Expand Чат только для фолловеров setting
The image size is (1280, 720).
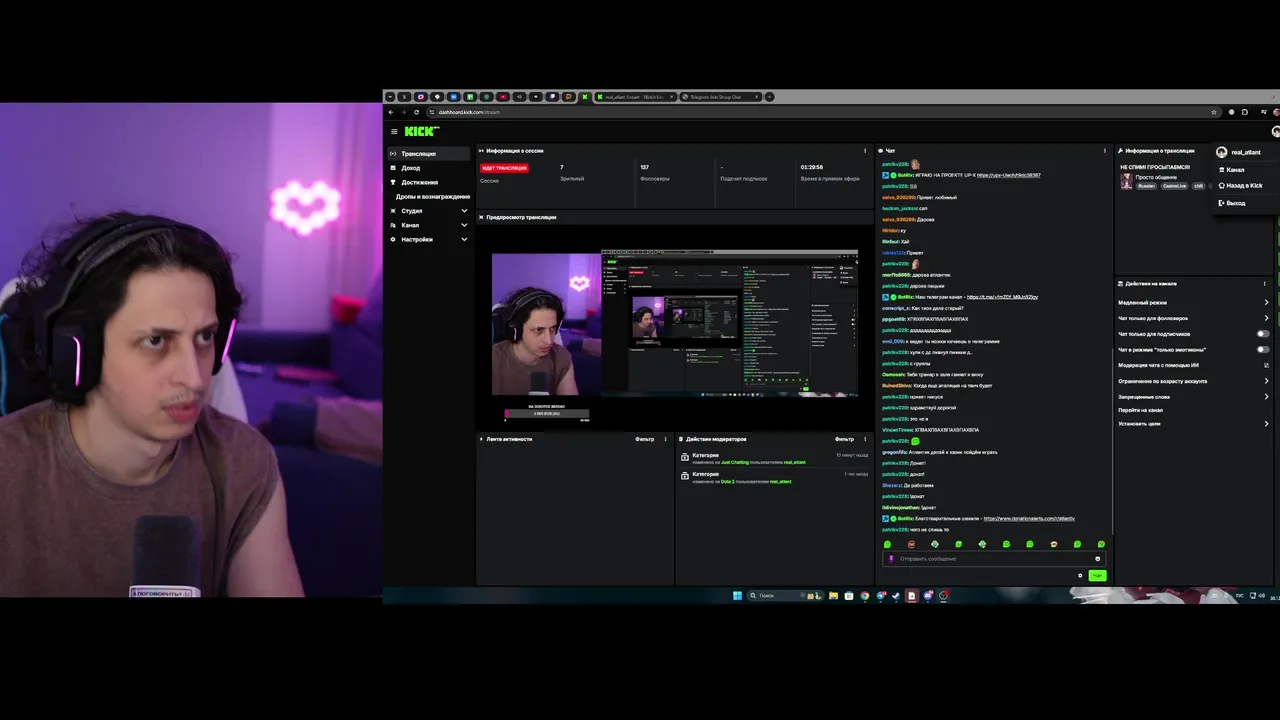[x=1193, y=318]
